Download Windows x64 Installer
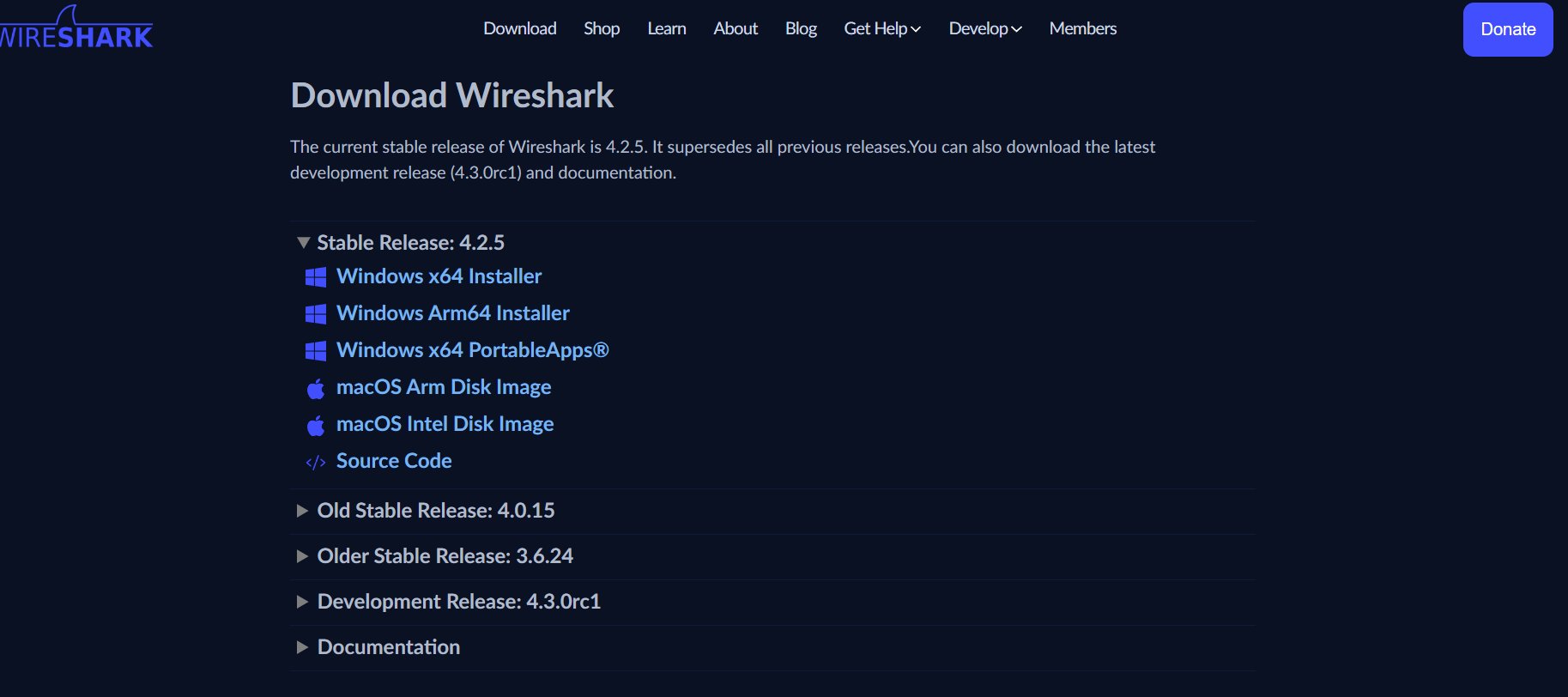This screenshot has height=697, width=1568. click(x=439, y=276)
